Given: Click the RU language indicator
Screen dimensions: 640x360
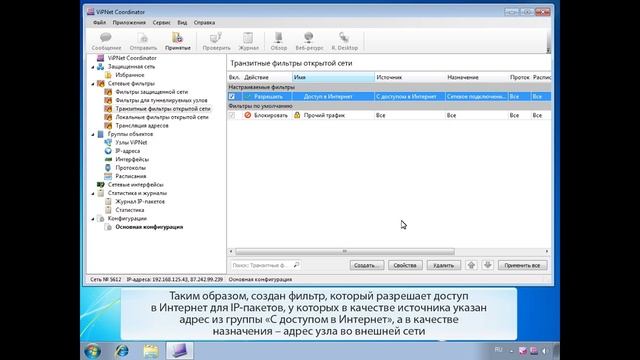Looking at the screenshot, I should [x=498, y=350].
